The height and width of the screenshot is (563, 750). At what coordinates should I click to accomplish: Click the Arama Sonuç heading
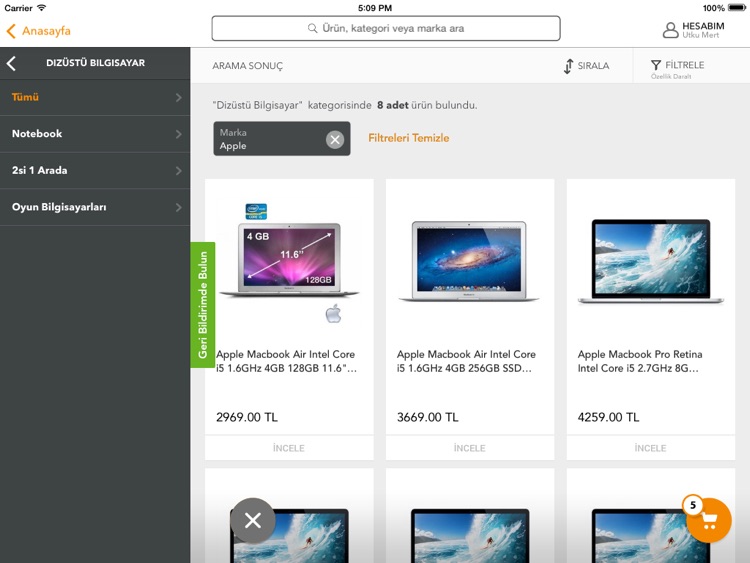point(247,66)
